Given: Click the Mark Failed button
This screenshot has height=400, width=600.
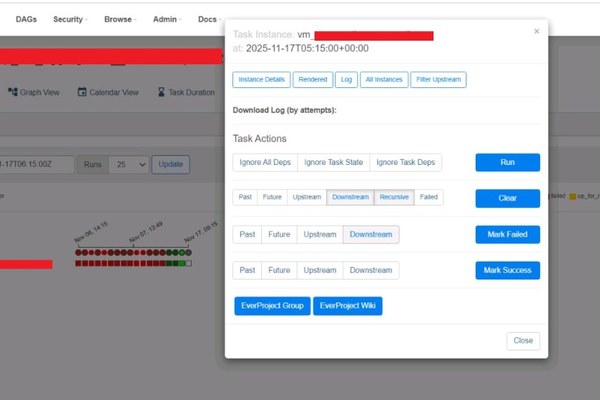Looking at the screenshot, I should tap(508, 234).
